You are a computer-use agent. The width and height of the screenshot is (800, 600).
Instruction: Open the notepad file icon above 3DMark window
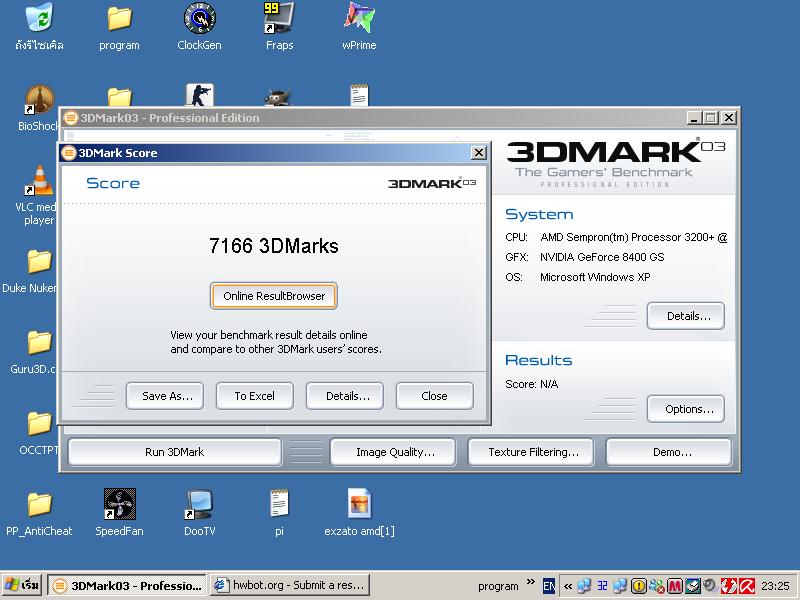pos(359,95)
